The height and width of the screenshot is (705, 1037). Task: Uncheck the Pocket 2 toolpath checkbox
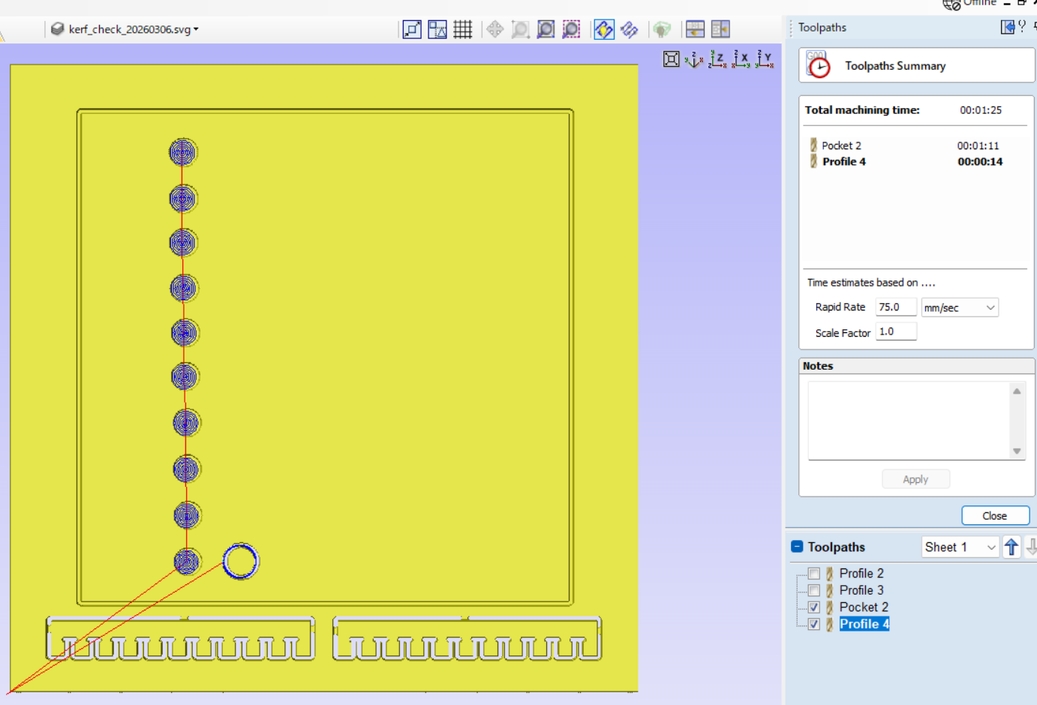click(814, 607)
